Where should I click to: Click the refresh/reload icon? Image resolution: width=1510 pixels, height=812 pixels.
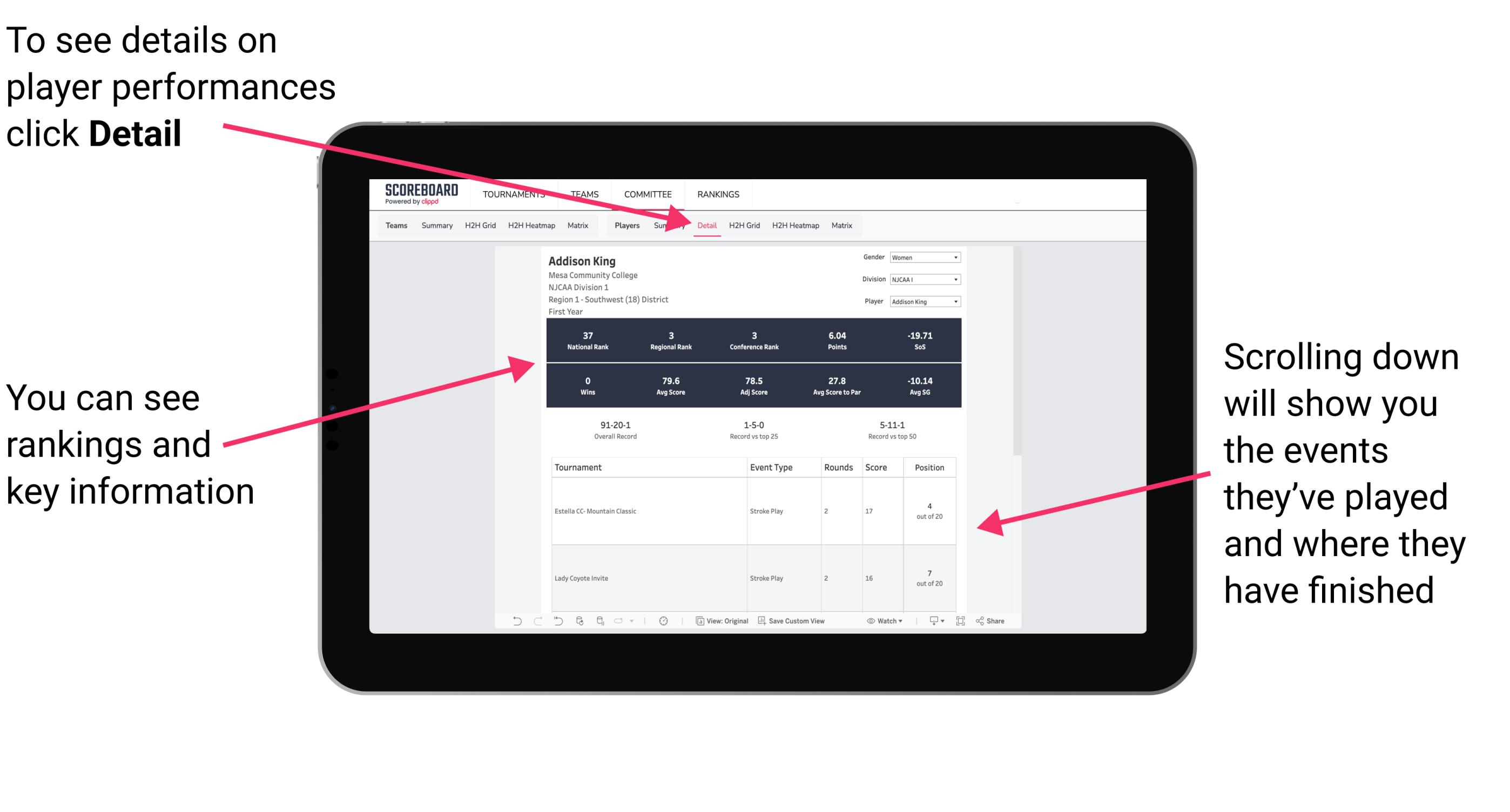[579, 624]
